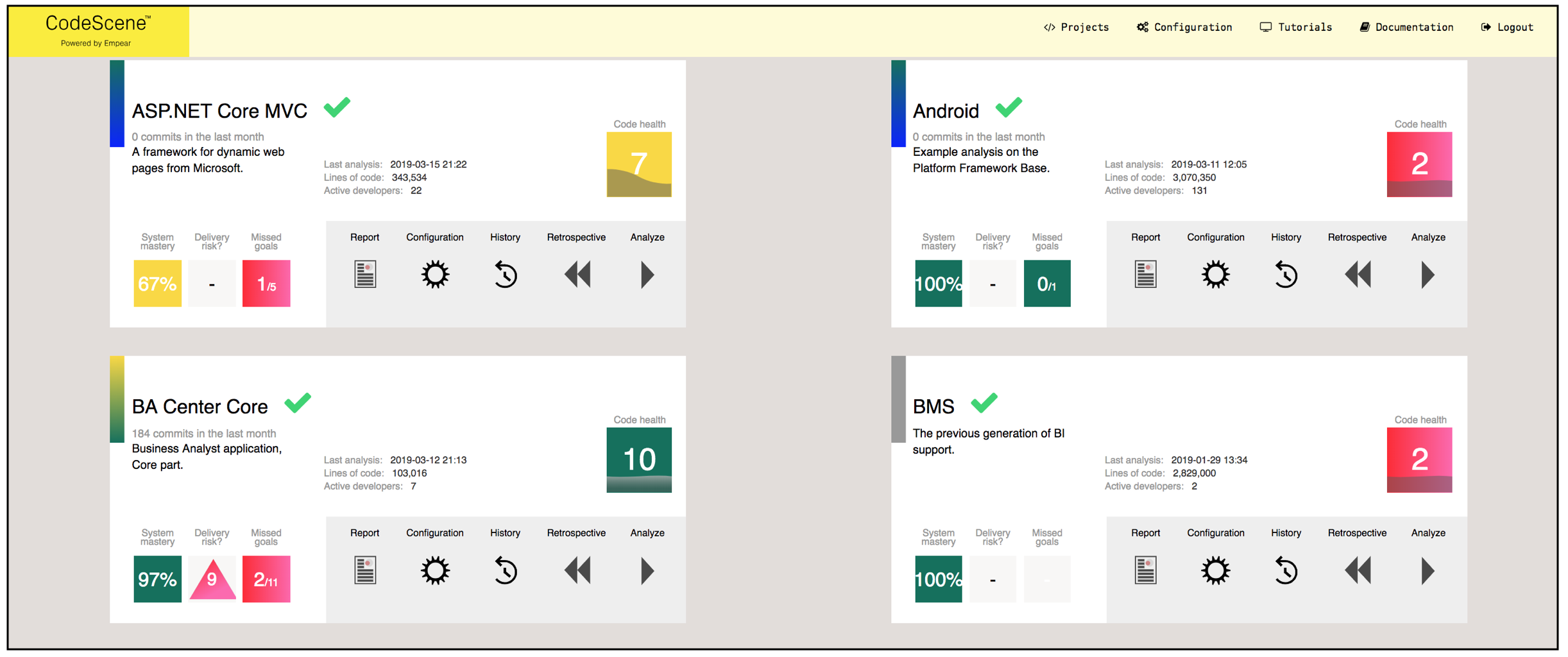Open the BMS Report icon
Viewport: 1568px width, 657px height.
(x=1145, y=570)
